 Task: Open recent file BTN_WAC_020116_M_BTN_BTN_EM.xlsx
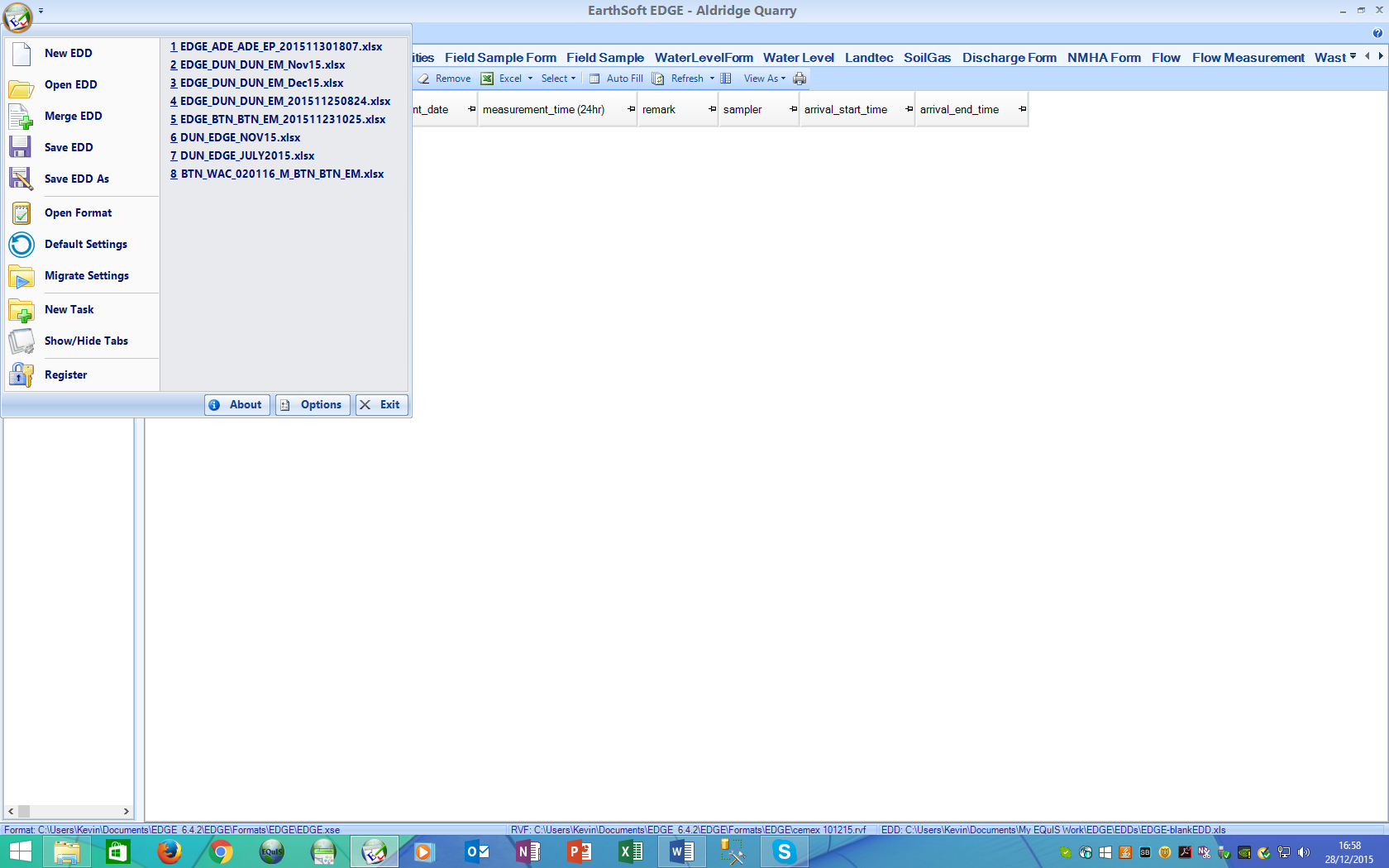pyautogui.click(x=277, y=174)
